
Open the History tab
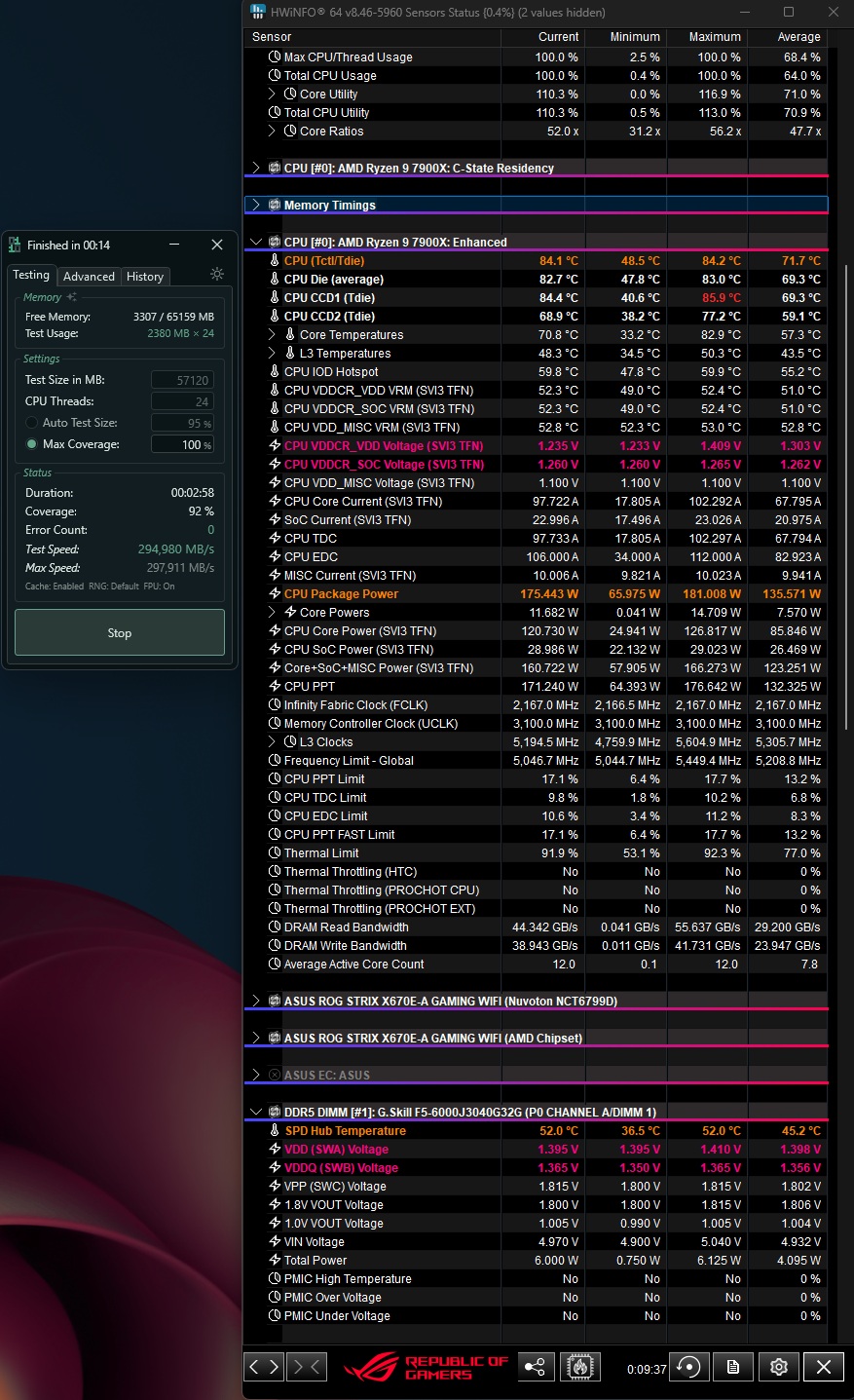tap(145, 277)
